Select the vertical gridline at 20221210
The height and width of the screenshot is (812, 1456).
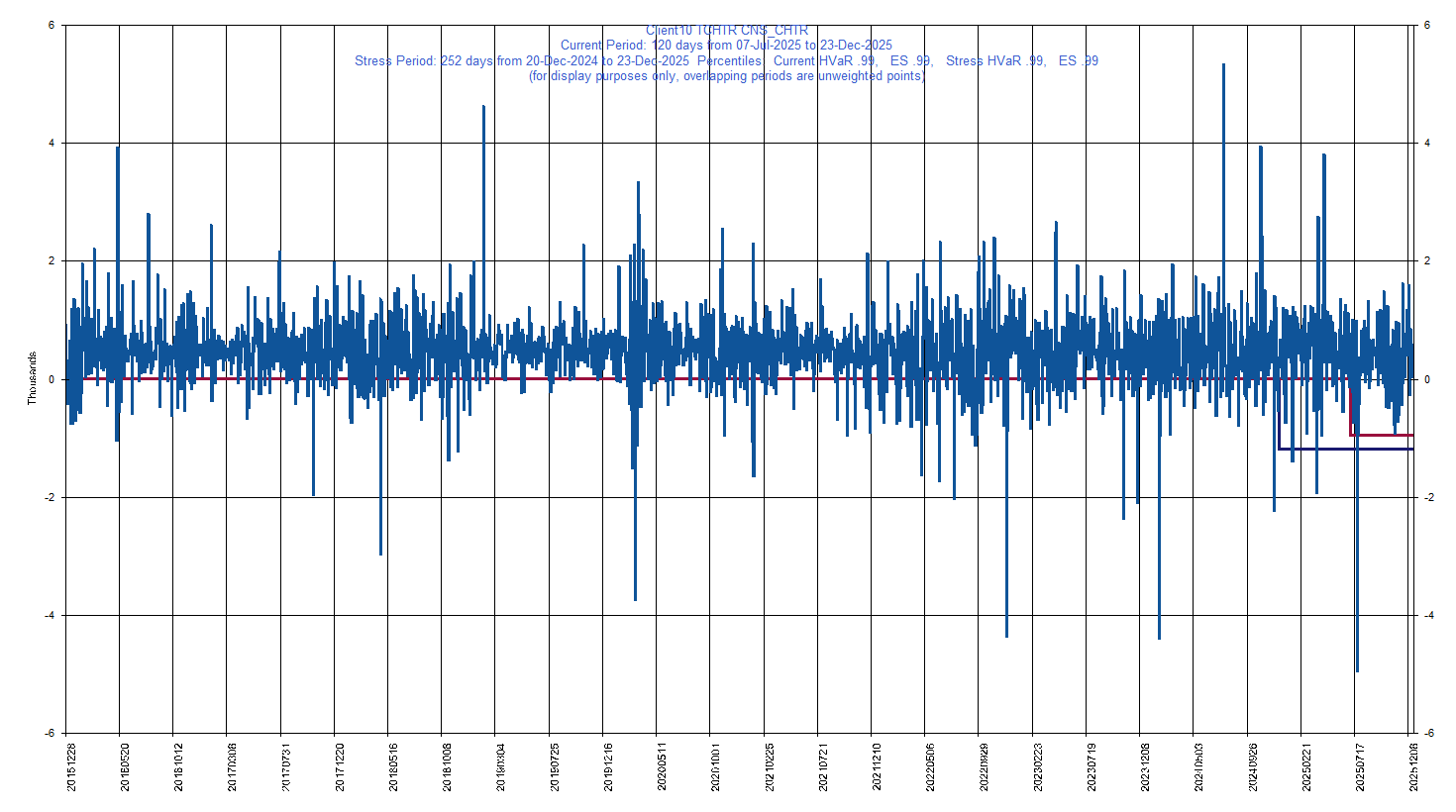872,396
